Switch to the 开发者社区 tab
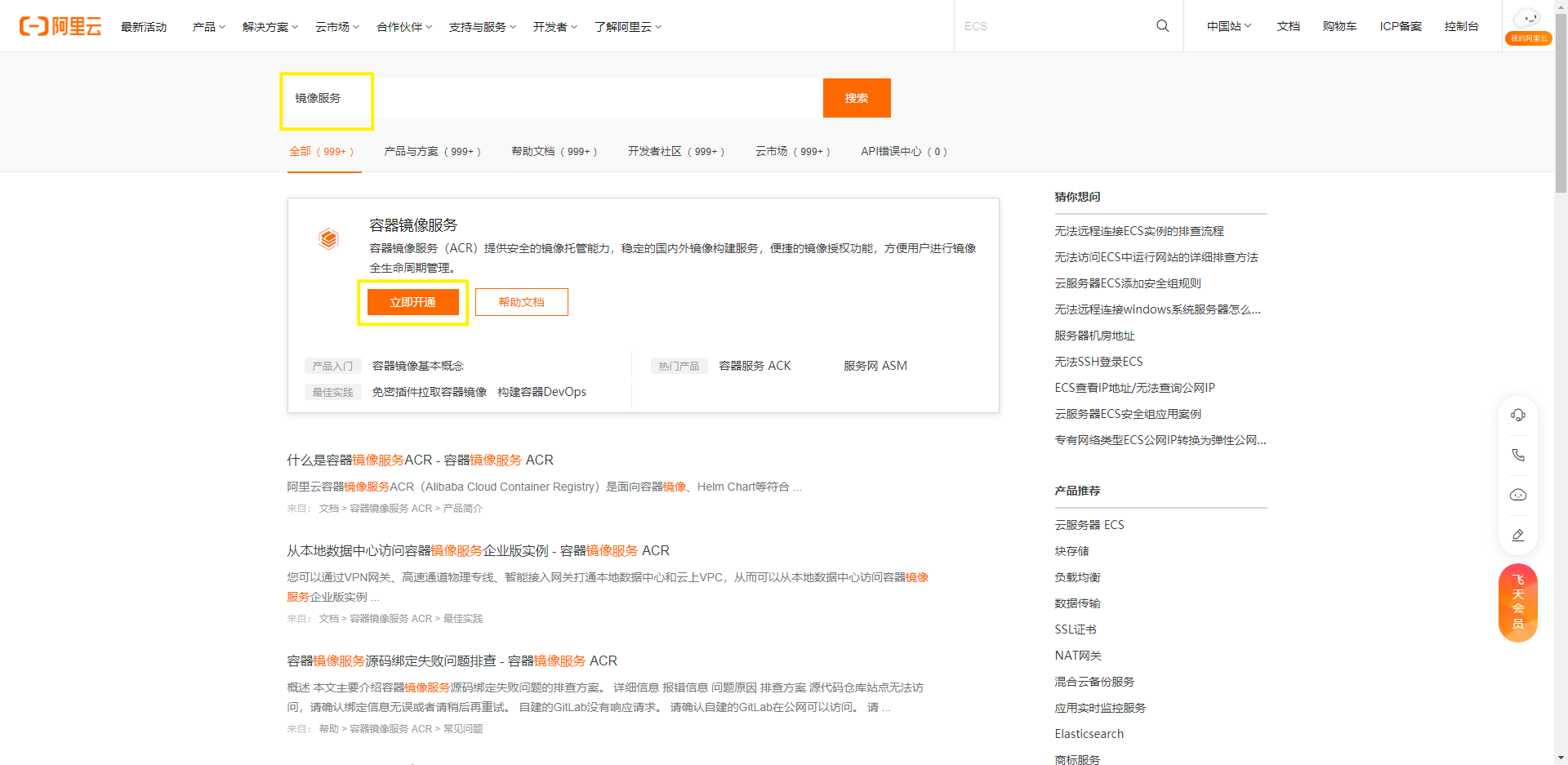The height and width of the screenshot is (765, 1568). [x=676, y=151]
